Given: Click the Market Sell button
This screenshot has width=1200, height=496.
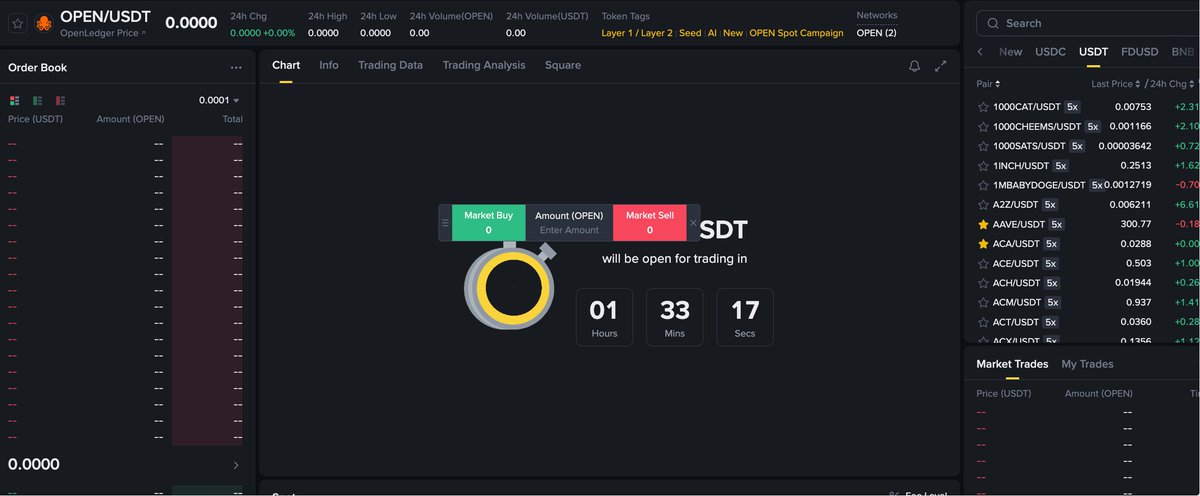Looking at the screenshot, I should [649, 223].
